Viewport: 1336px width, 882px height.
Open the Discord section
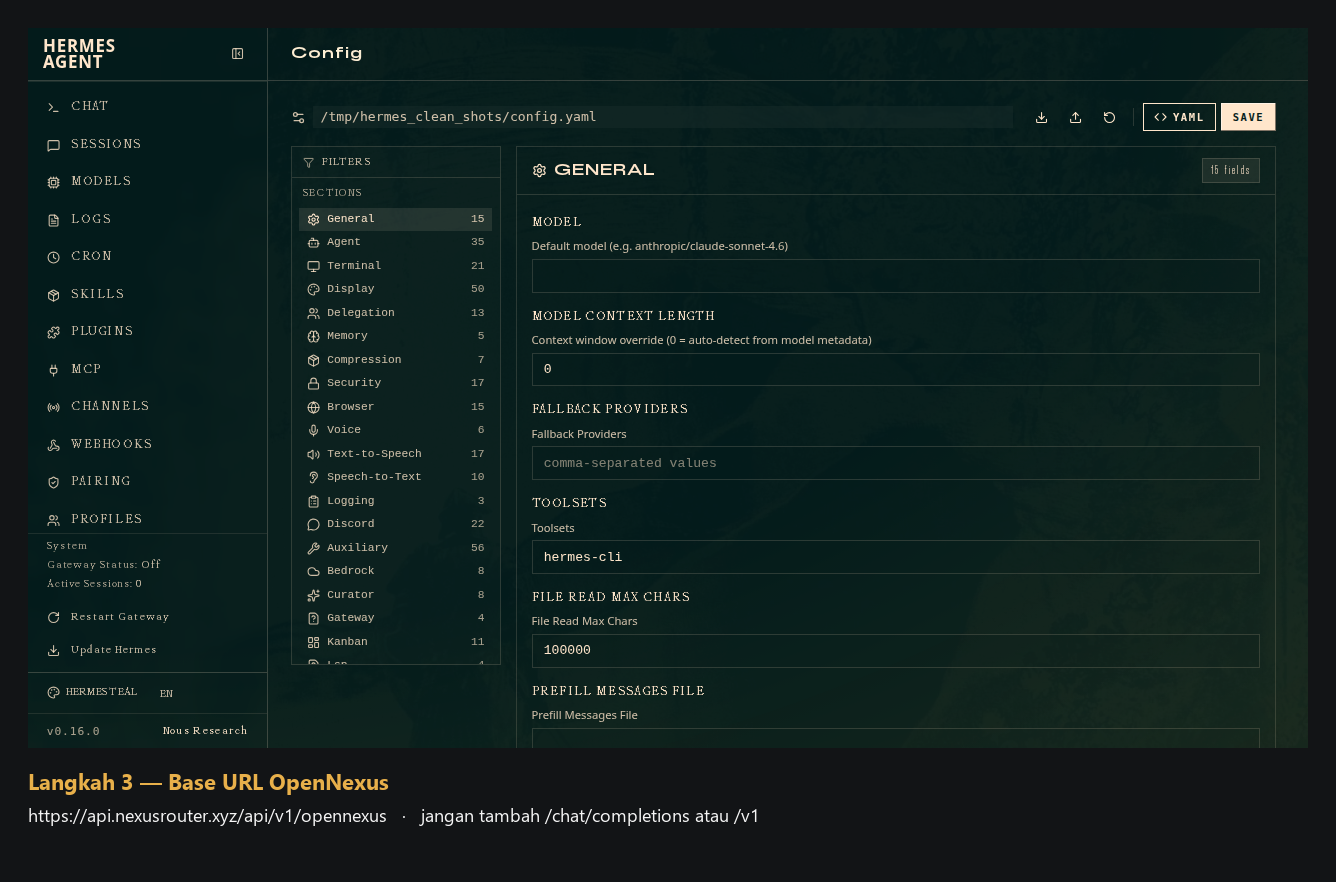395,524
